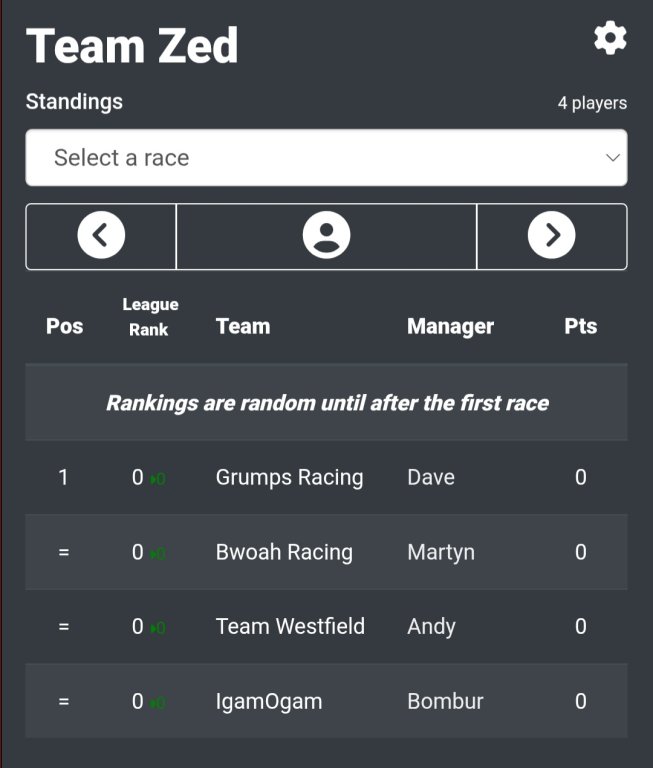Sort by the Pts column header
The width and height of the screenshot is (653, 768).
click(580, 326)
